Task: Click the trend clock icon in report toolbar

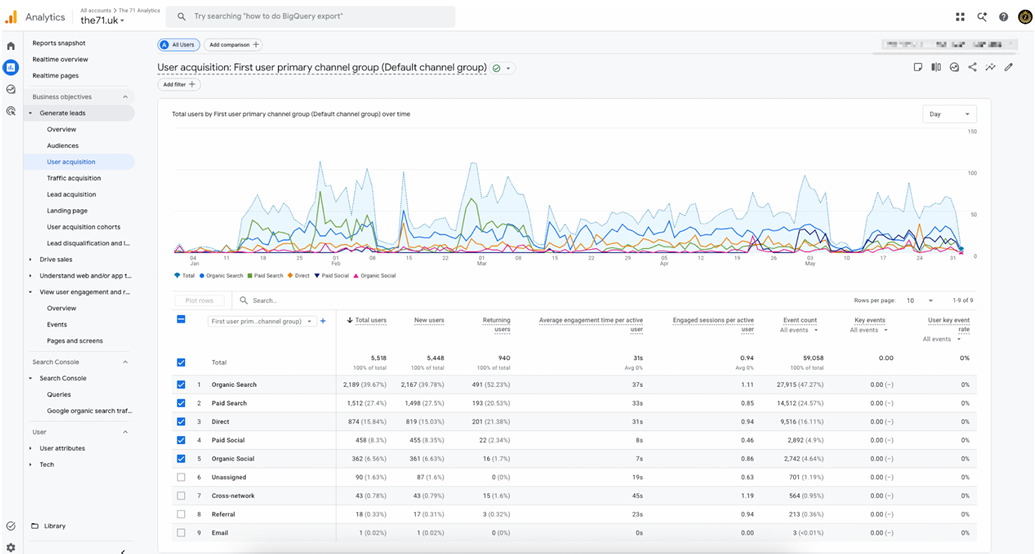Action: (x=954, y=67)
